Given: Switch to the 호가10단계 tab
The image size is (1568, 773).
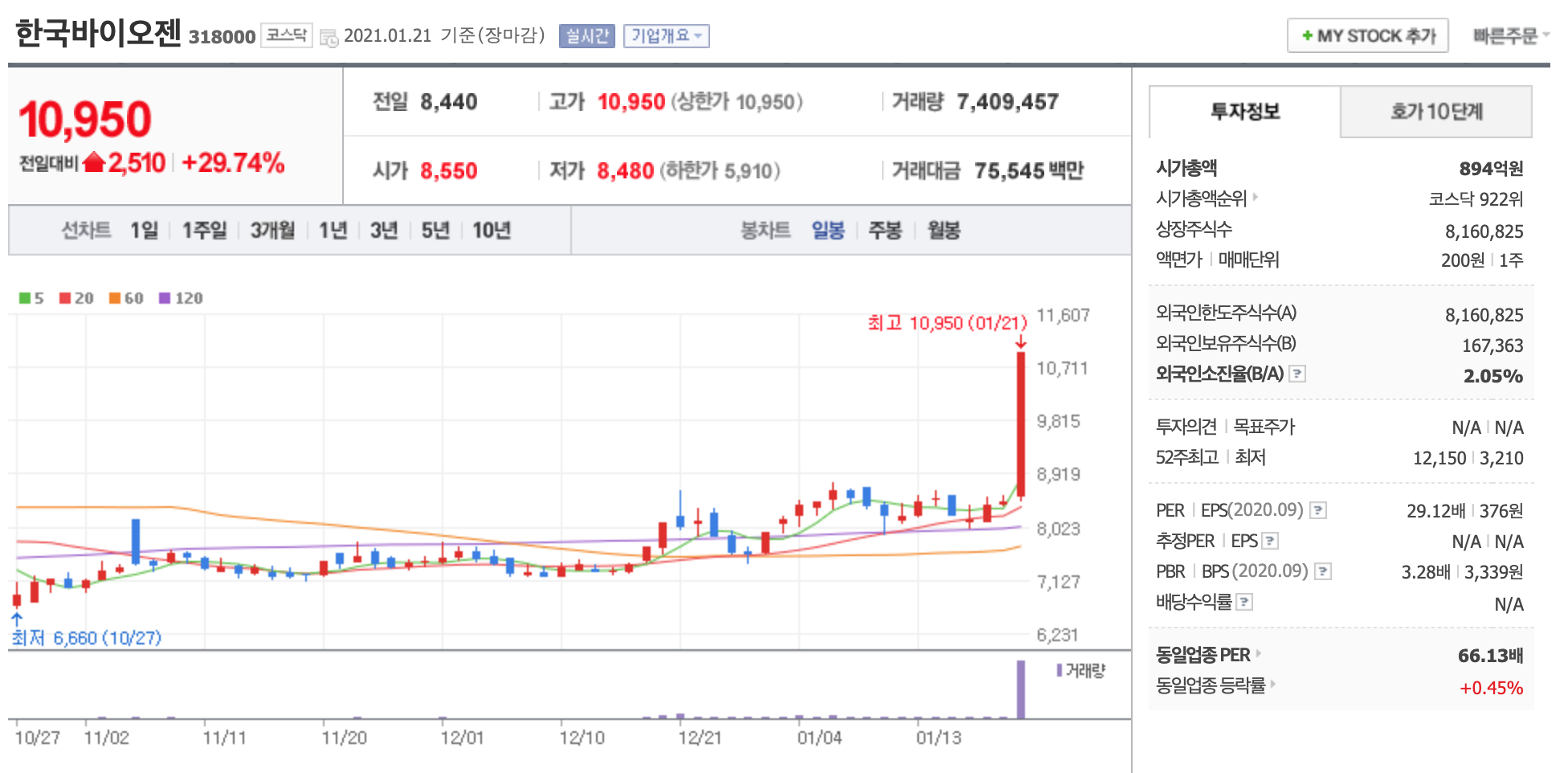Looking at the screenshot, I should [1436, 112].
